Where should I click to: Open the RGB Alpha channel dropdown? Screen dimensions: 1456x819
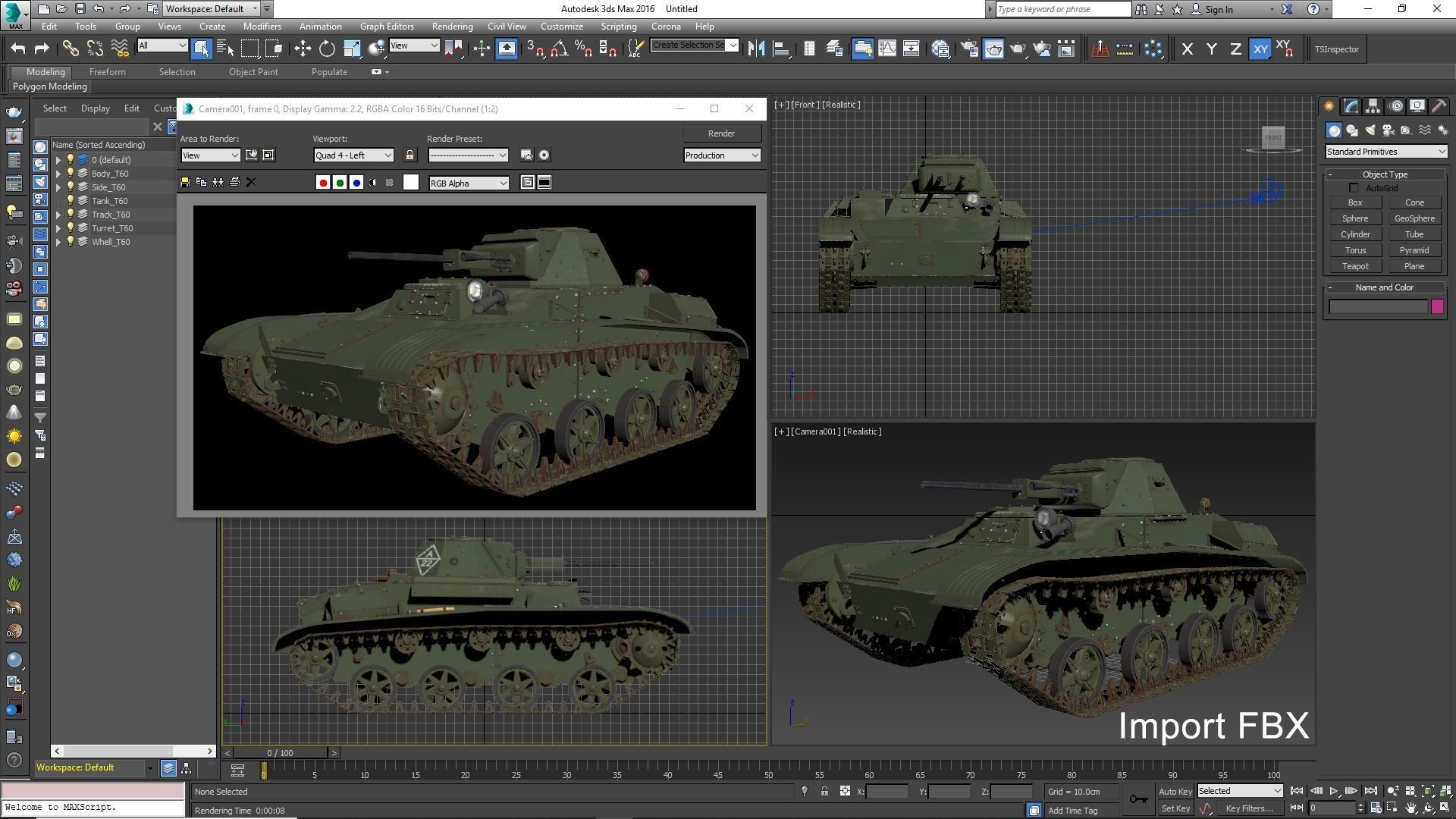pos(469,183)
